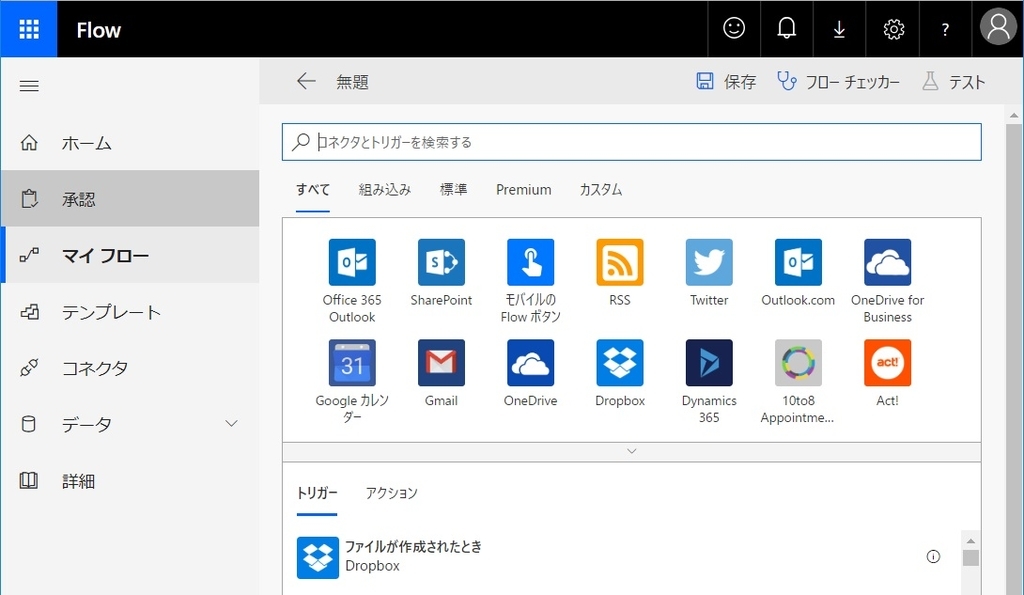Select the Office 365 Outlook connector
1024x595 pixels.
(352, 281)
